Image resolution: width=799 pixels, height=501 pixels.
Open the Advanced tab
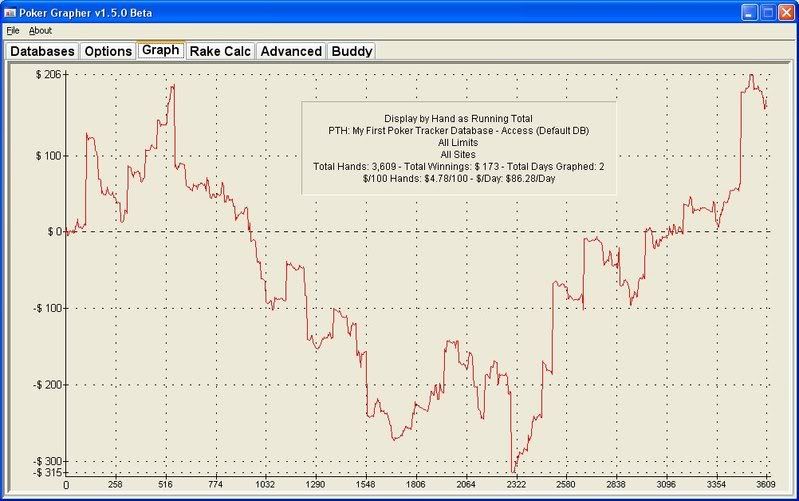click(x=291, y=50)
